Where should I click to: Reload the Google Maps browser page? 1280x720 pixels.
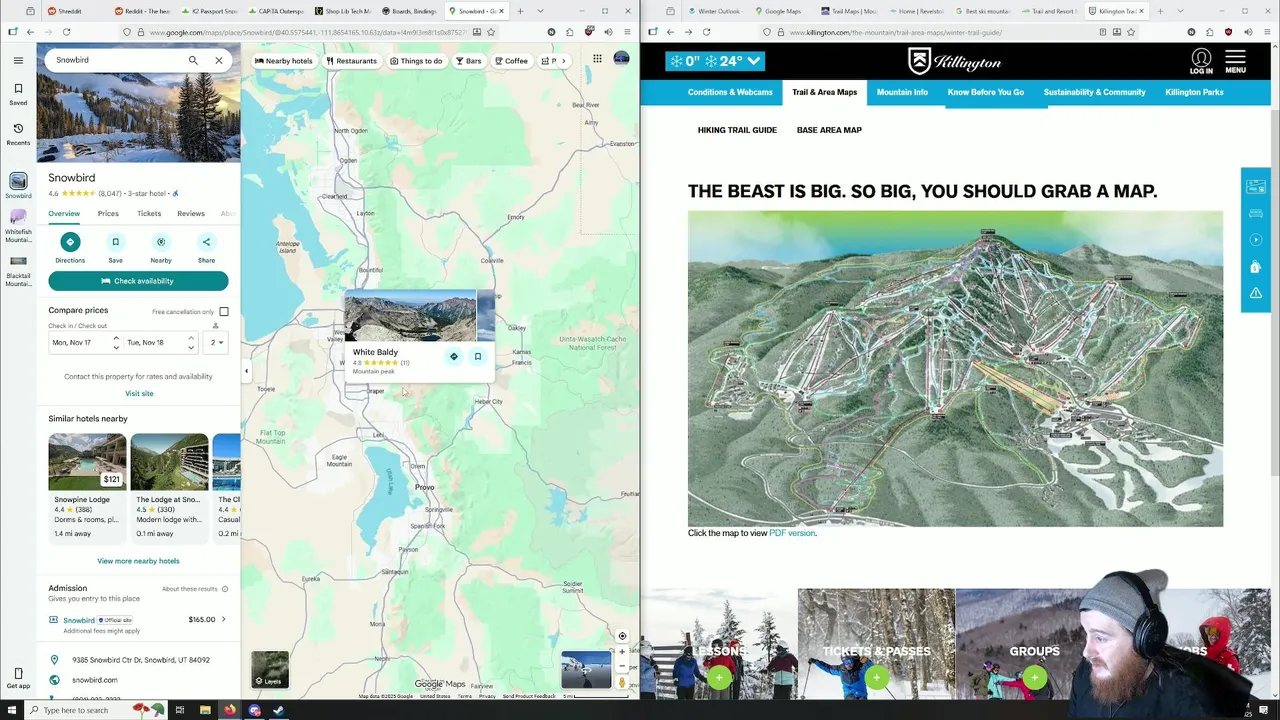[66, 32]
